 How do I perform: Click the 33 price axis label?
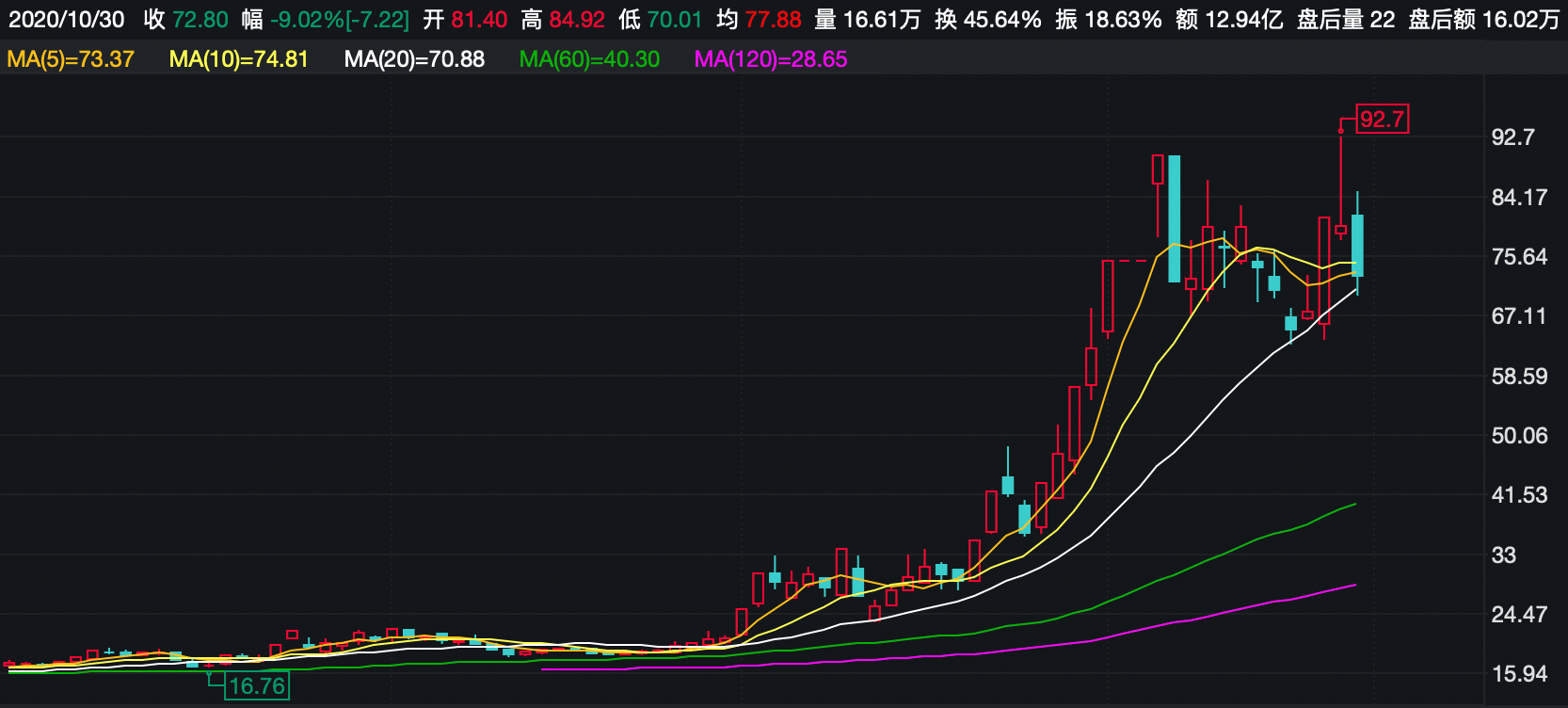[x=1504, y=555]
